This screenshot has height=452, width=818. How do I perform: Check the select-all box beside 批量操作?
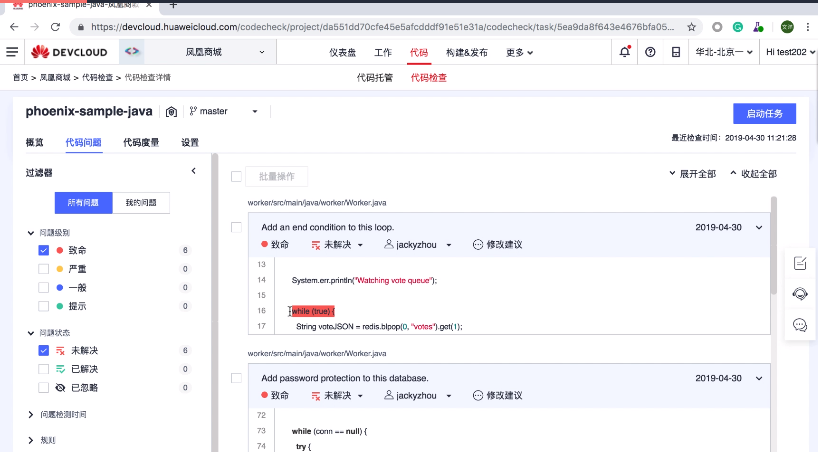coord(236,176)
